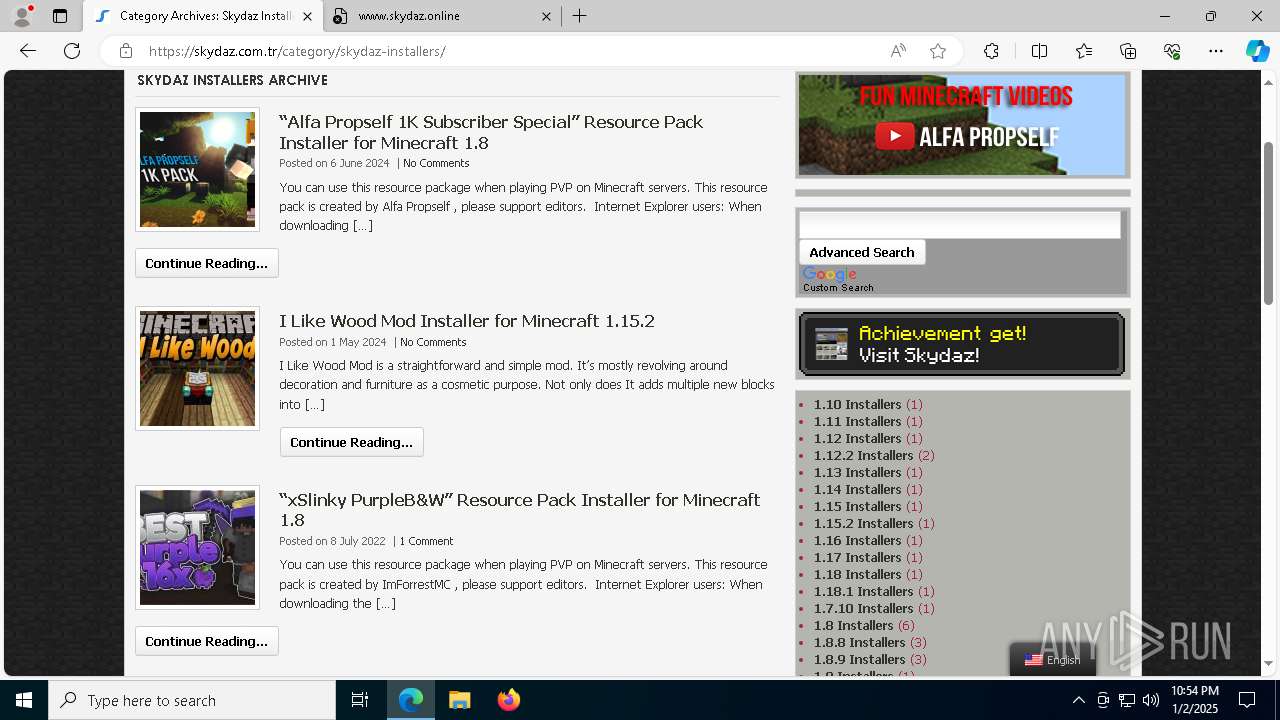Image resolution: width=1280 pixels, height=720 pixels.
Task: Click the Achievement get Visit Skydaz banner
Action: [x=962, y=344]
